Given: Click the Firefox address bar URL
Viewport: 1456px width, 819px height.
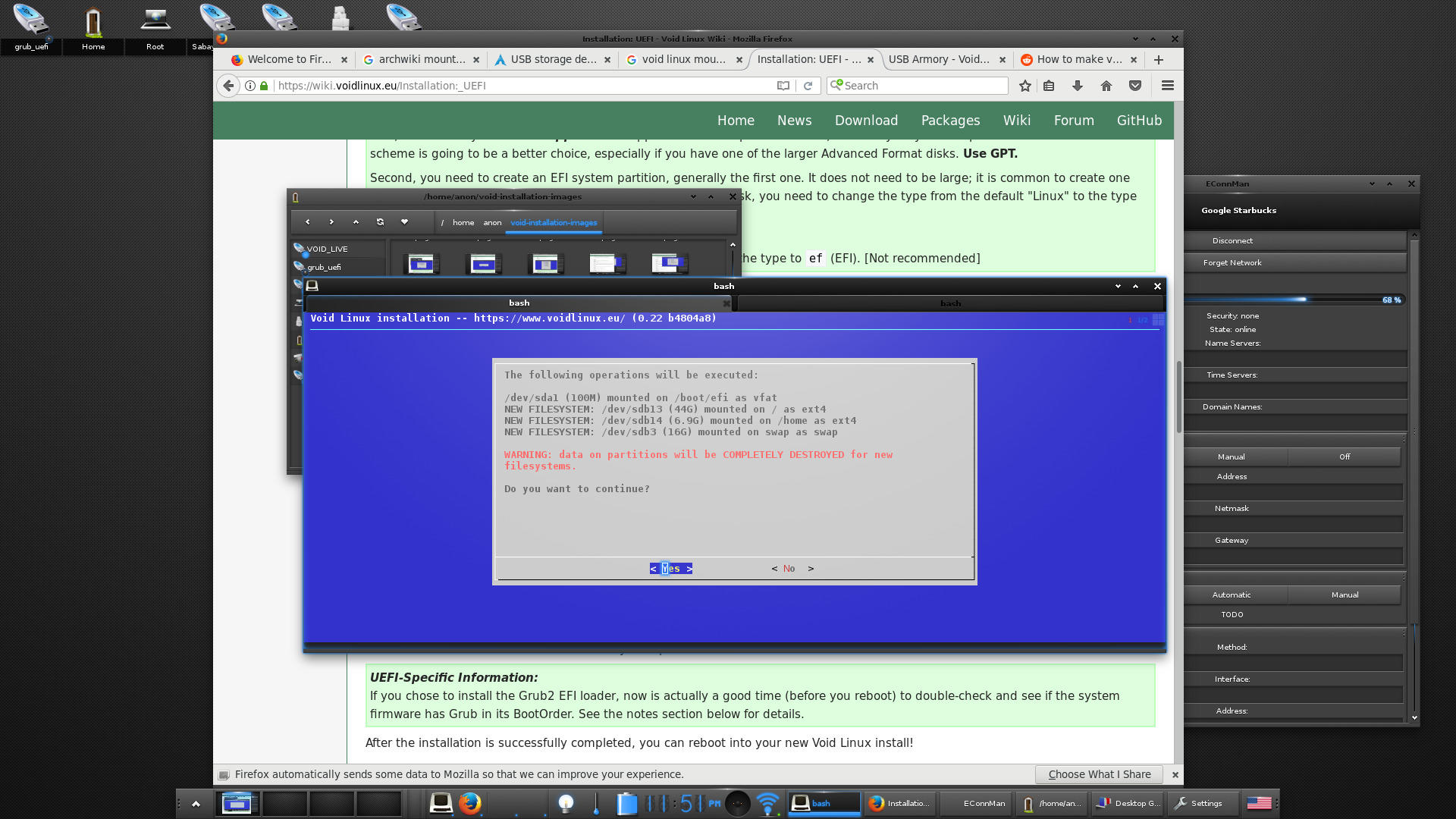Looking at the screenshot, I should (x=523, y=86).
